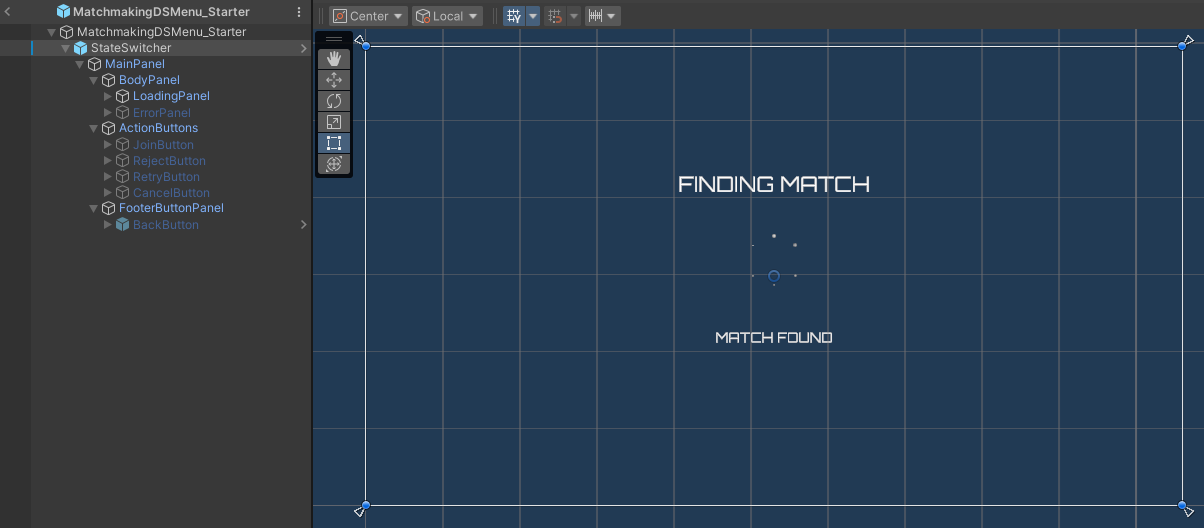The width and height of the screenshot is (1204, 528).
Task: Collapse the MainPanel node
Action: (80, 64)
